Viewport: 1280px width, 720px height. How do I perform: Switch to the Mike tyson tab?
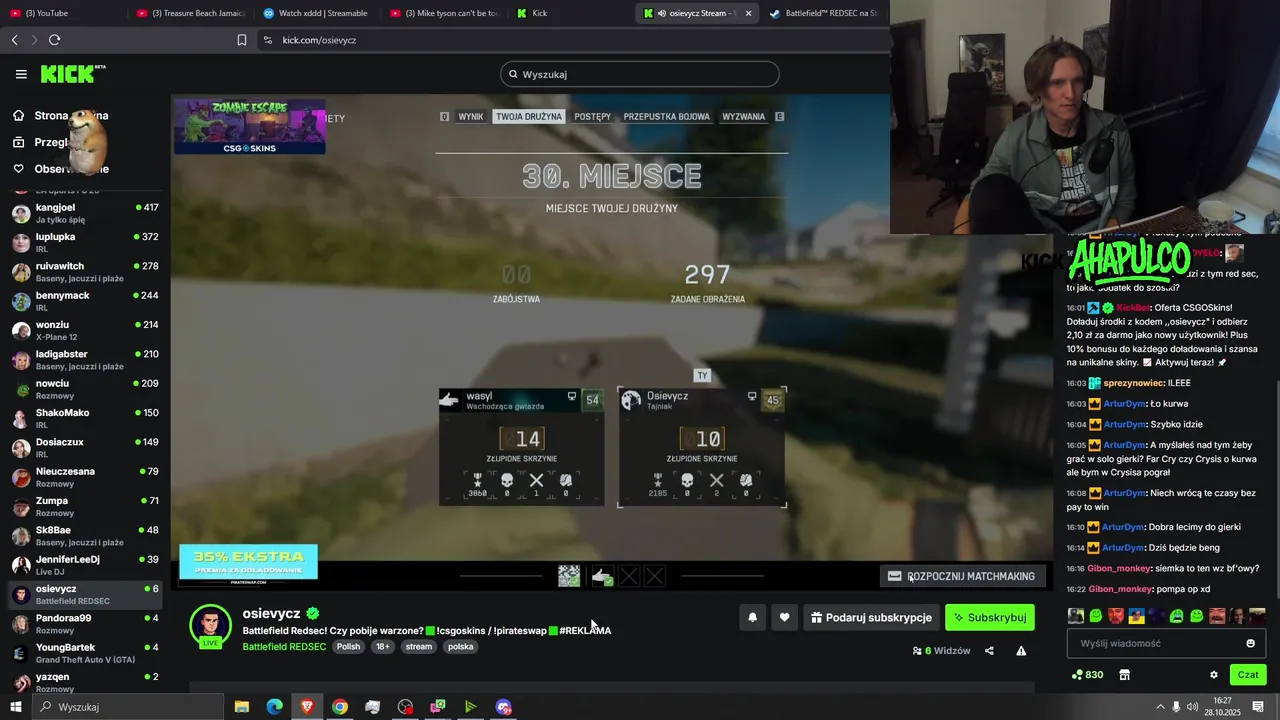click(x=444, y=13)
